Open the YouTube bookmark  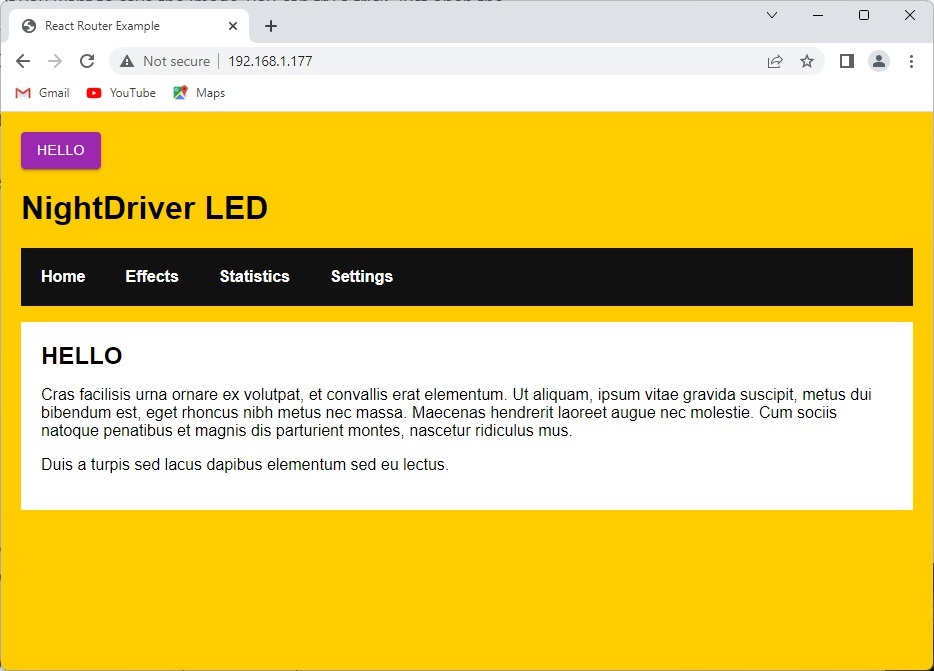(121, 93)
